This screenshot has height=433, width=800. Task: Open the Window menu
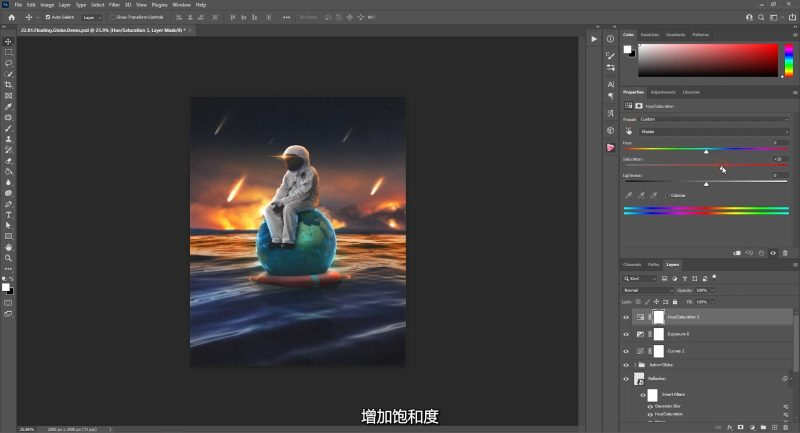click(x=181, y=5)
